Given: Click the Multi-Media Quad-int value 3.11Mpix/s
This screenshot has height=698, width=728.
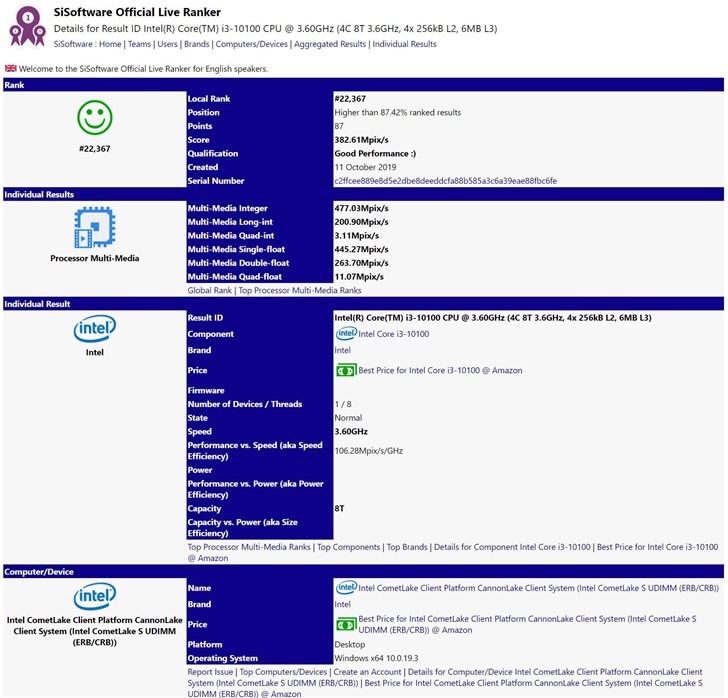Looking at the screenshot, I should coord(357,235).
